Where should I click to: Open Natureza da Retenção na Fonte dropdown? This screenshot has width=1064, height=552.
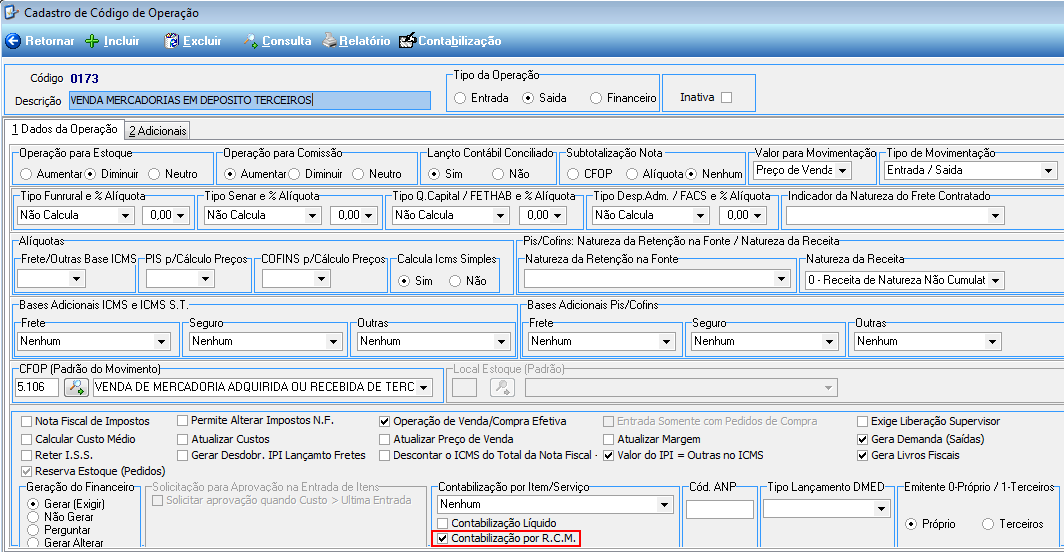point(781,278)
